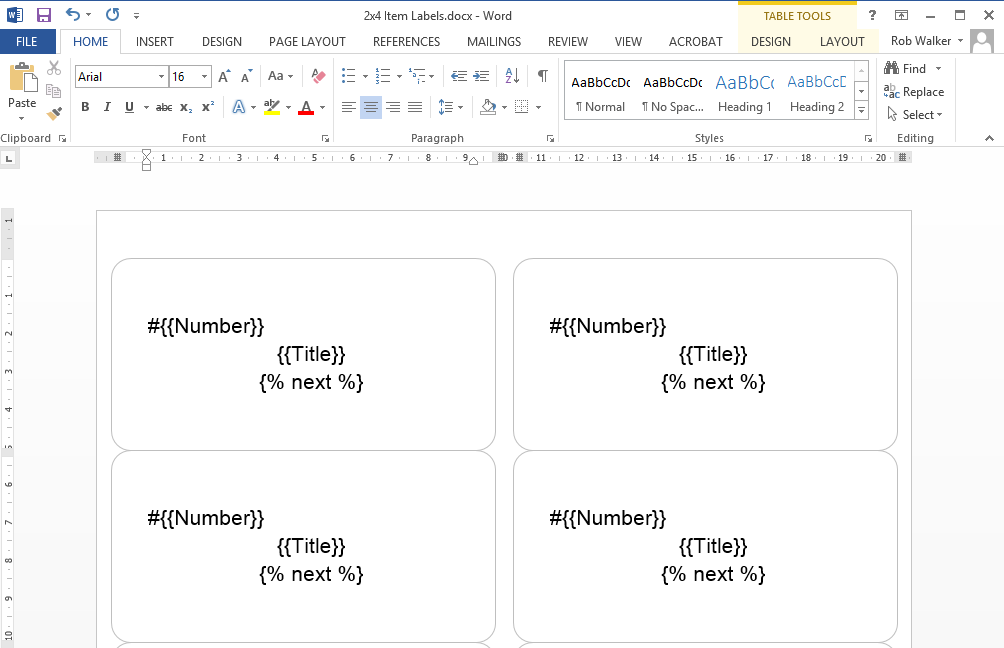
Task: Switch to the MAILINGS tab
Action: click(493, 42)
